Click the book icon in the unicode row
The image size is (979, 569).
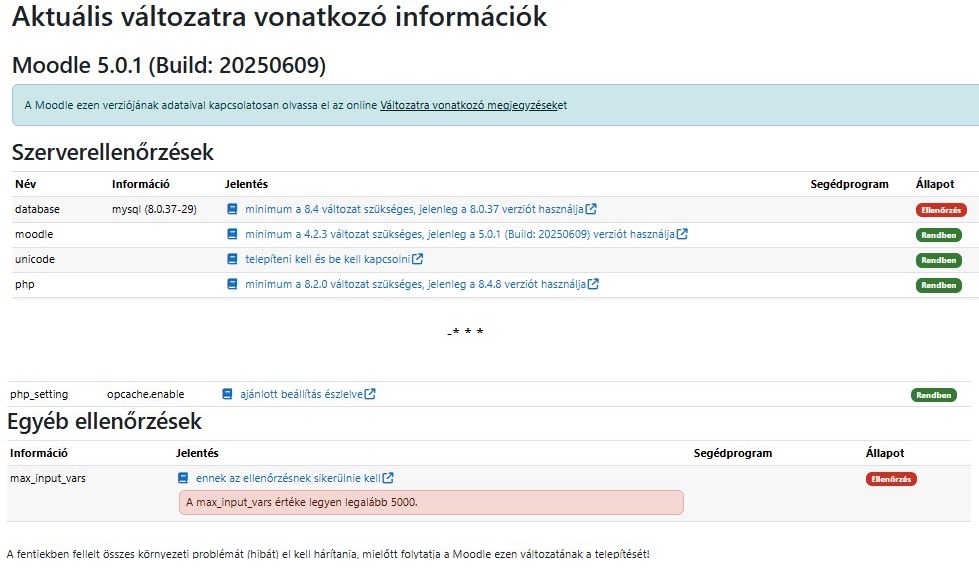tap(232, 259)
